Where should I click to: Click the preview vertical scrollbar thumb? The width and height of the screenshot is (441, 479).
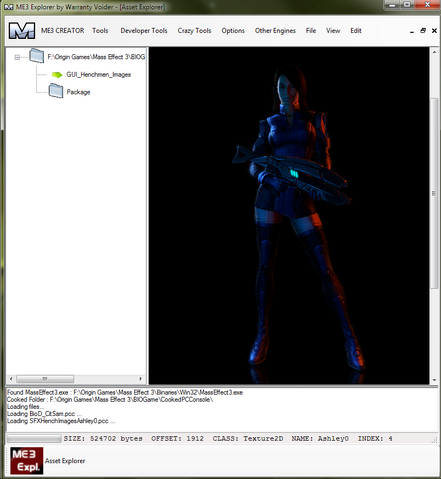(x=434, y=193)
